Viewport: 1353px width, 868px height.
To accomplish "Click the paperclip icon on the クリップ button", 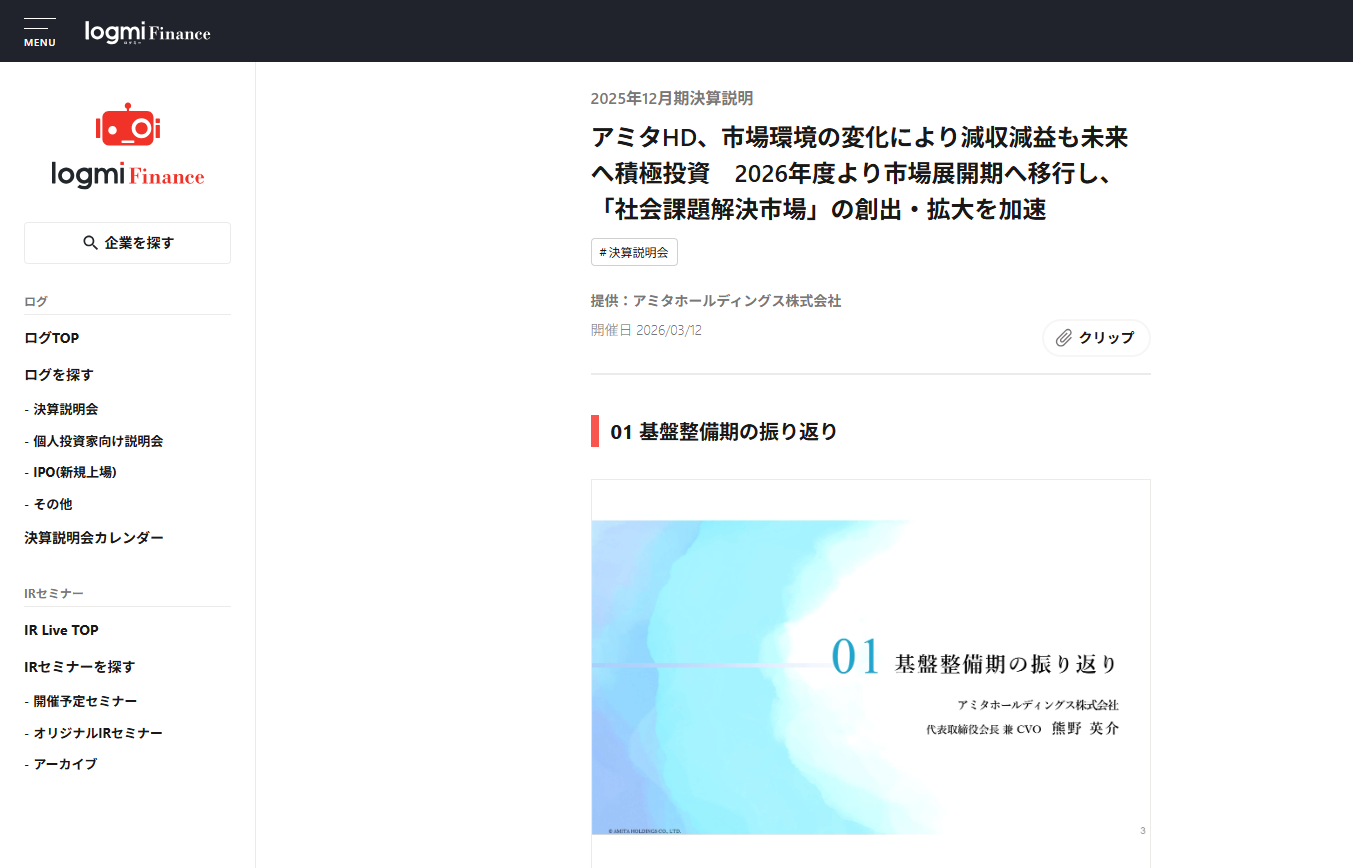I will [x=1062, y=338].
